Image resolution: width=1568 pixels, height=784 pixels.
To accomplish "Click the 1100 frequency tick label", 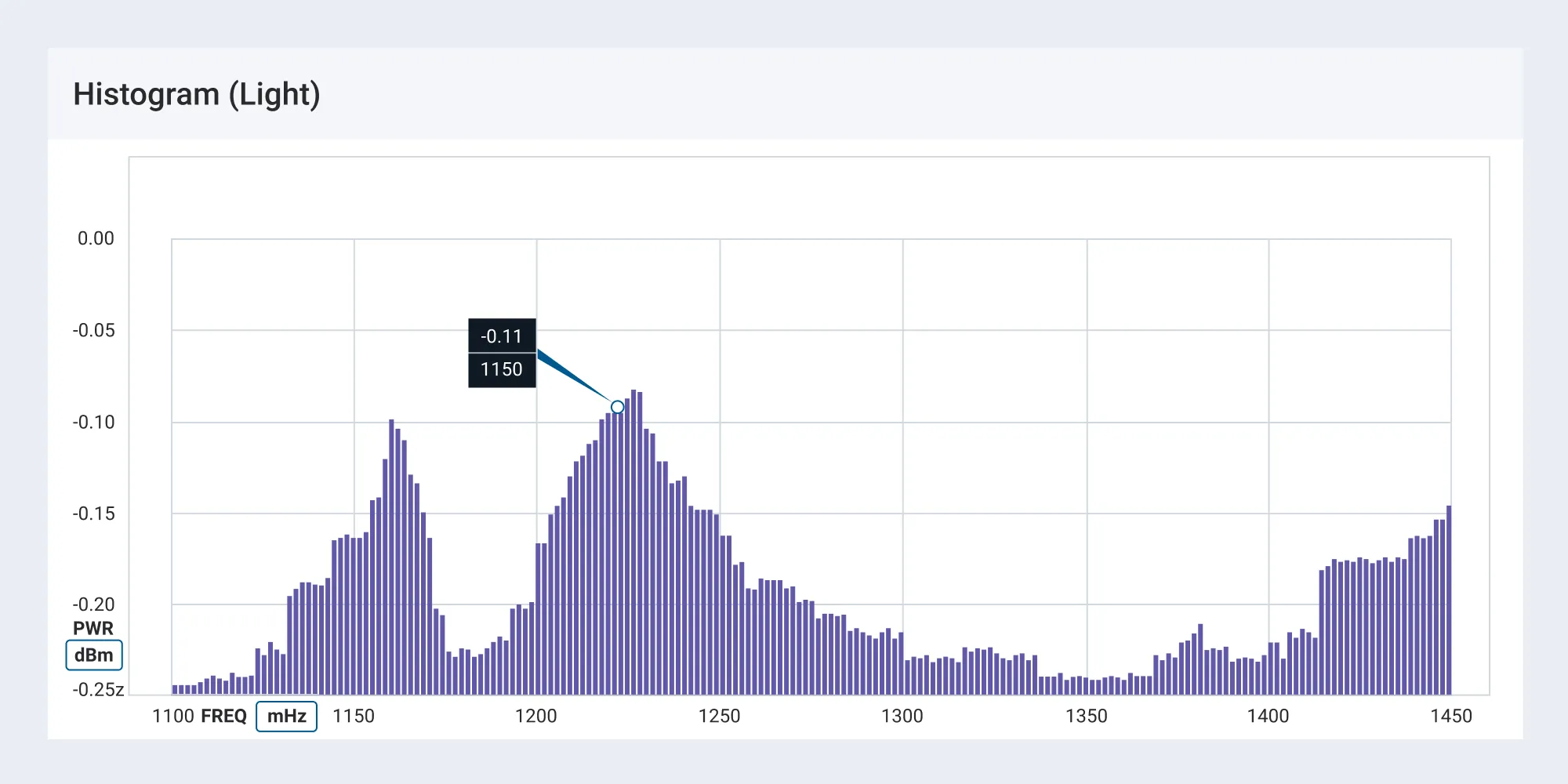I will pos(173,716).
